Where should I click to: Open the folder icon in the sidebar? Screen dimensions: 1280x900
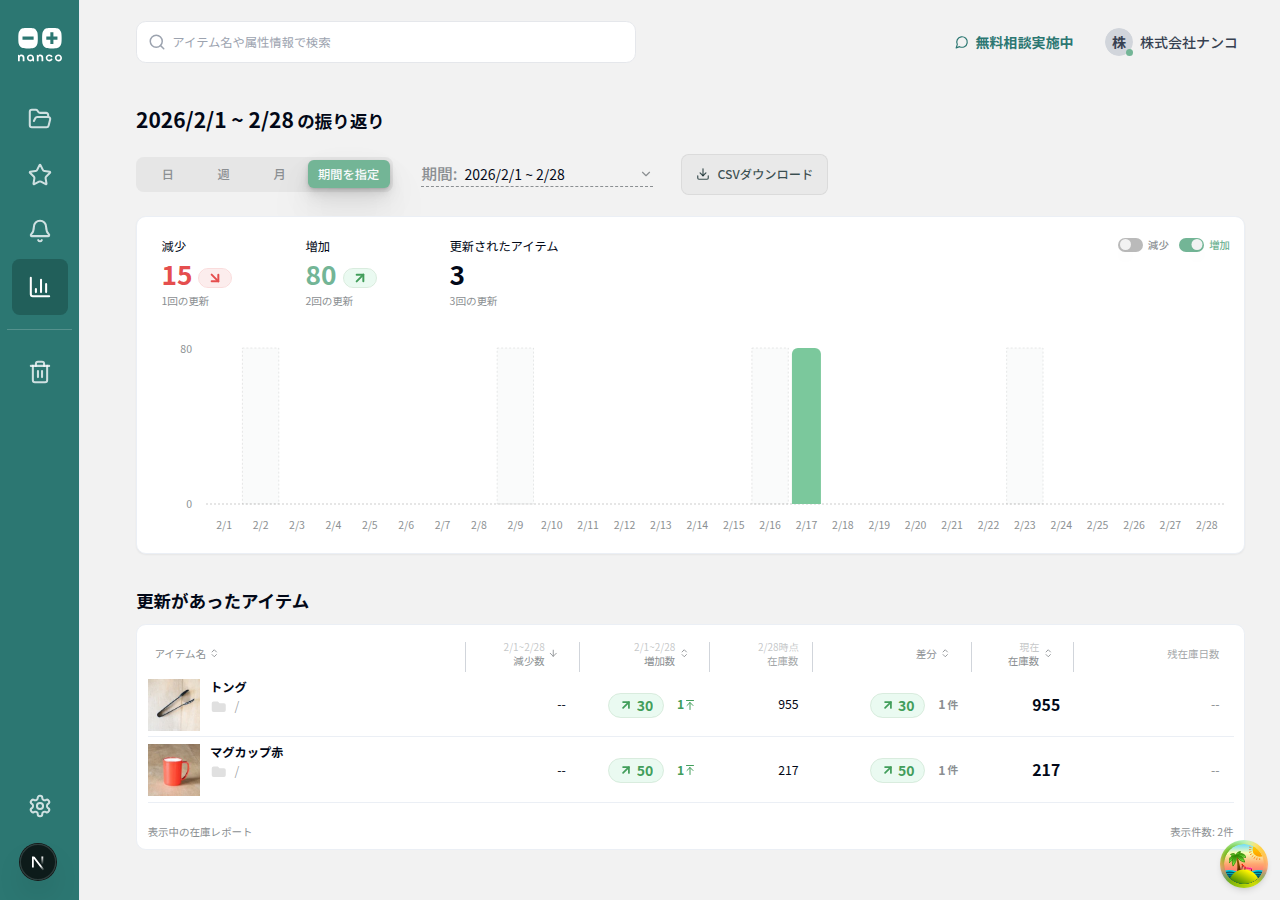pyautogui.click(x=40, y=119)
